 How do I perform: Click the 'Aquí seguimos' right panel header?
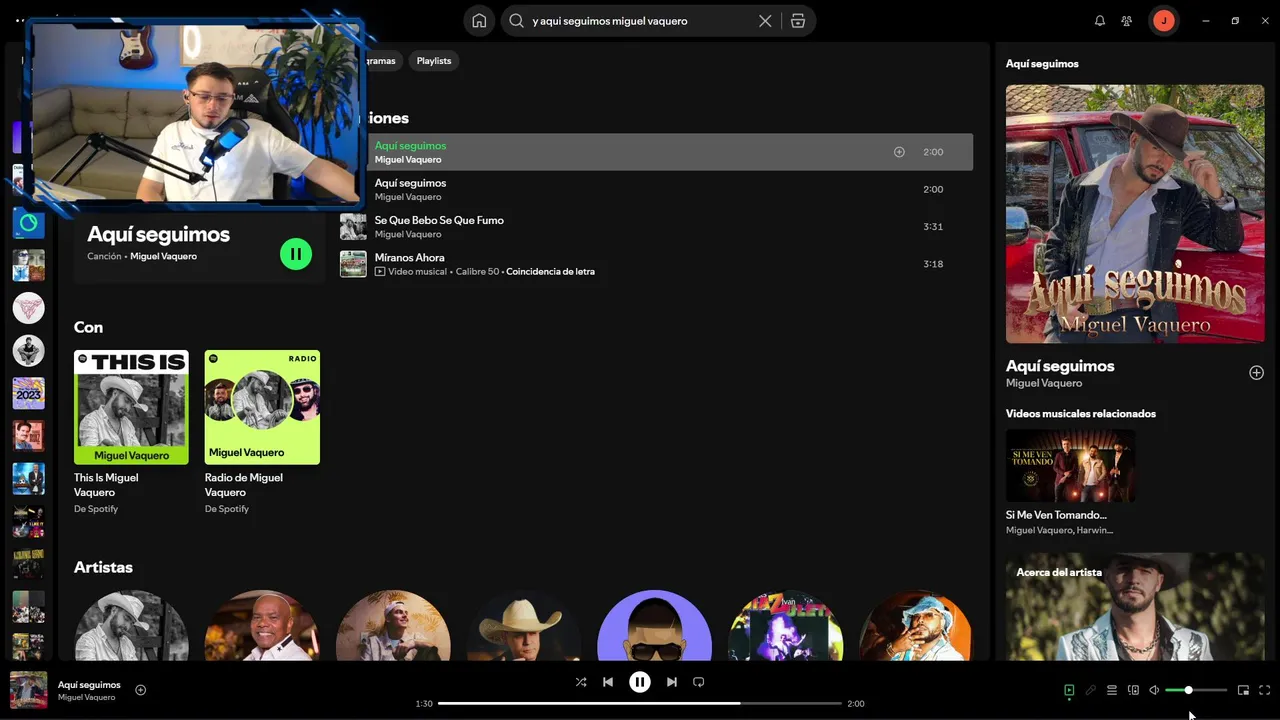pyautogui.click(x=1042, y=64)
